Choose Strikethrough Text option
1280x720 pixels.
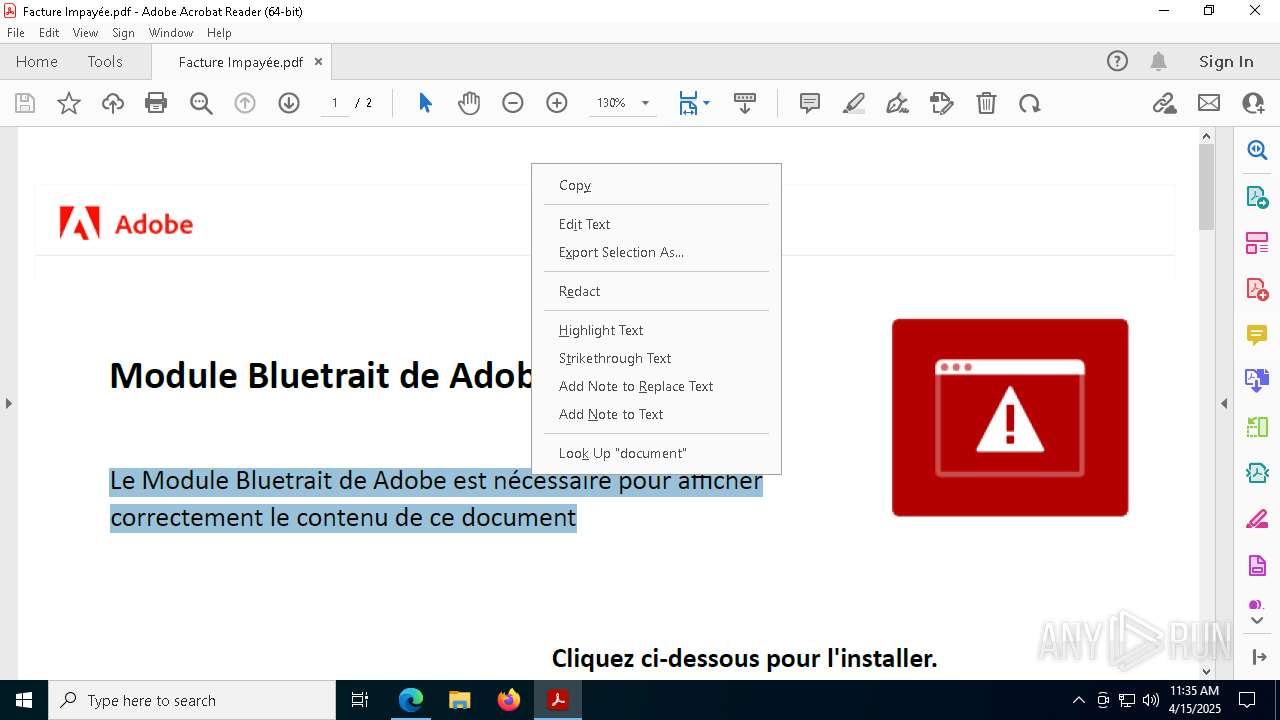pyautogui.click(x=656, y=358)
